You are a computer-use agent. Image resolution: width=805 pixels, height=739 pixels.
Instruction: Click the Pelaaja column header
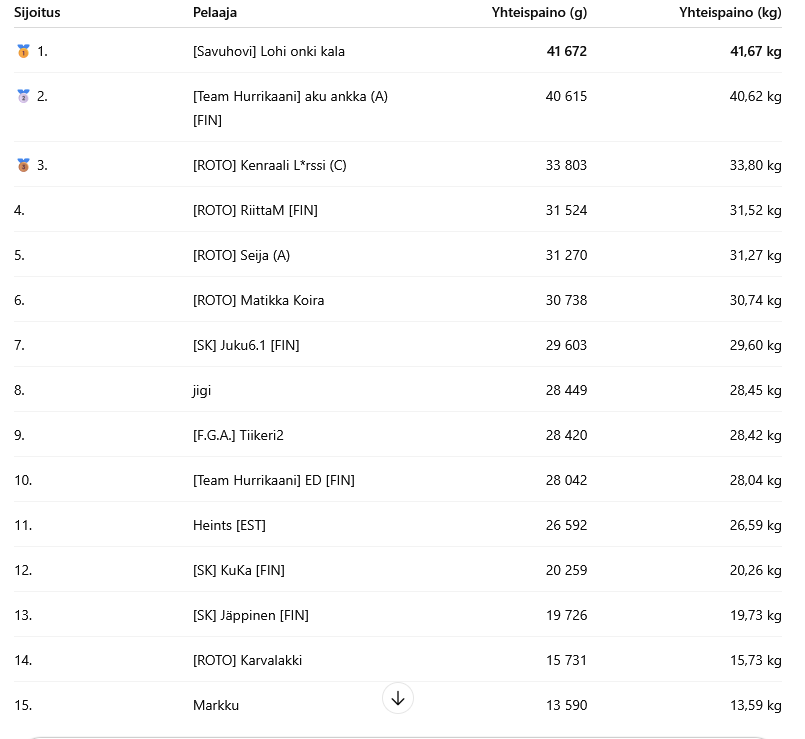(215, 12)
